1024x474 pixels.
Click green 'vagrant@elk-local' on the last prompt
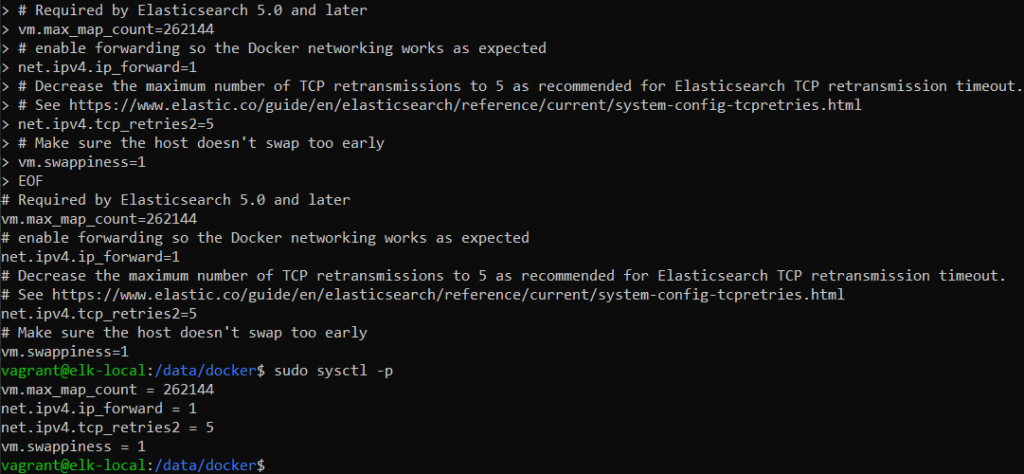pyautogui.click(x=73, y=466)
